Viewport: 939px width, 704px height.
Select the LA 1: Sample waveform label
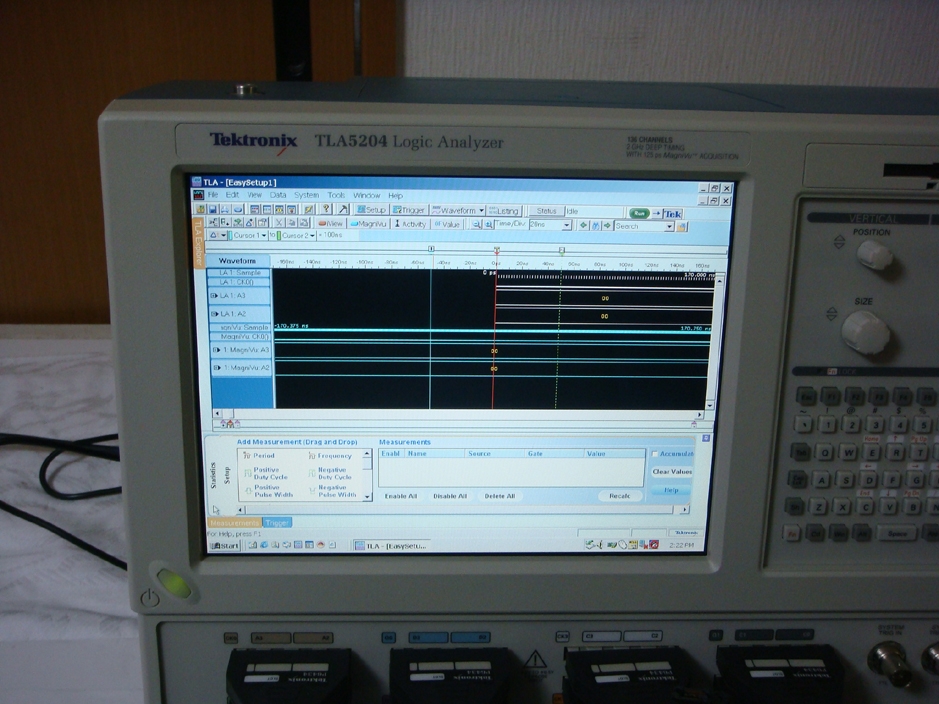(x=240, y=272)
